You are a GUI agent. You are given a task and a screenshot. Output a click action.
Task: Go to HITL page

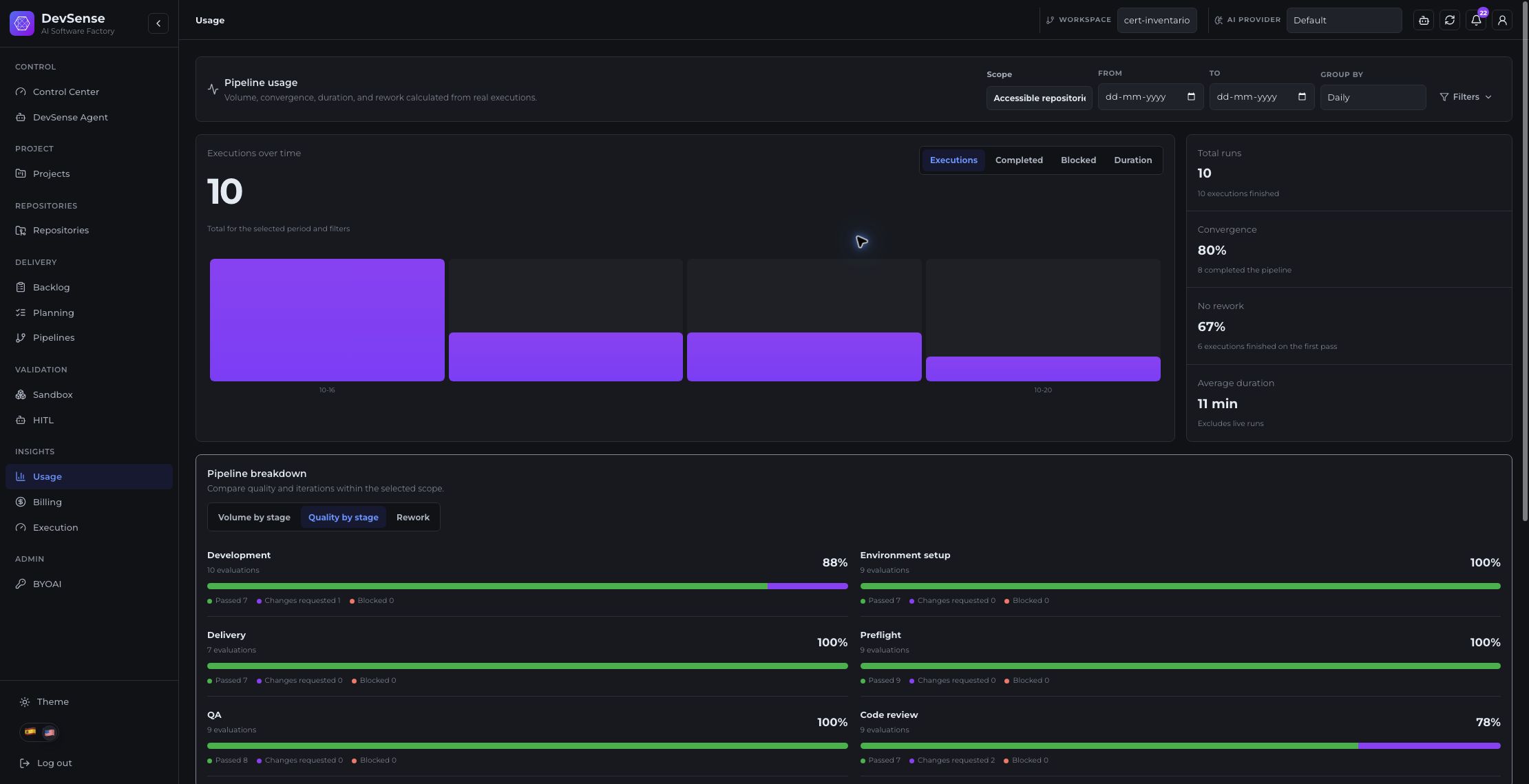click(89, 420)
